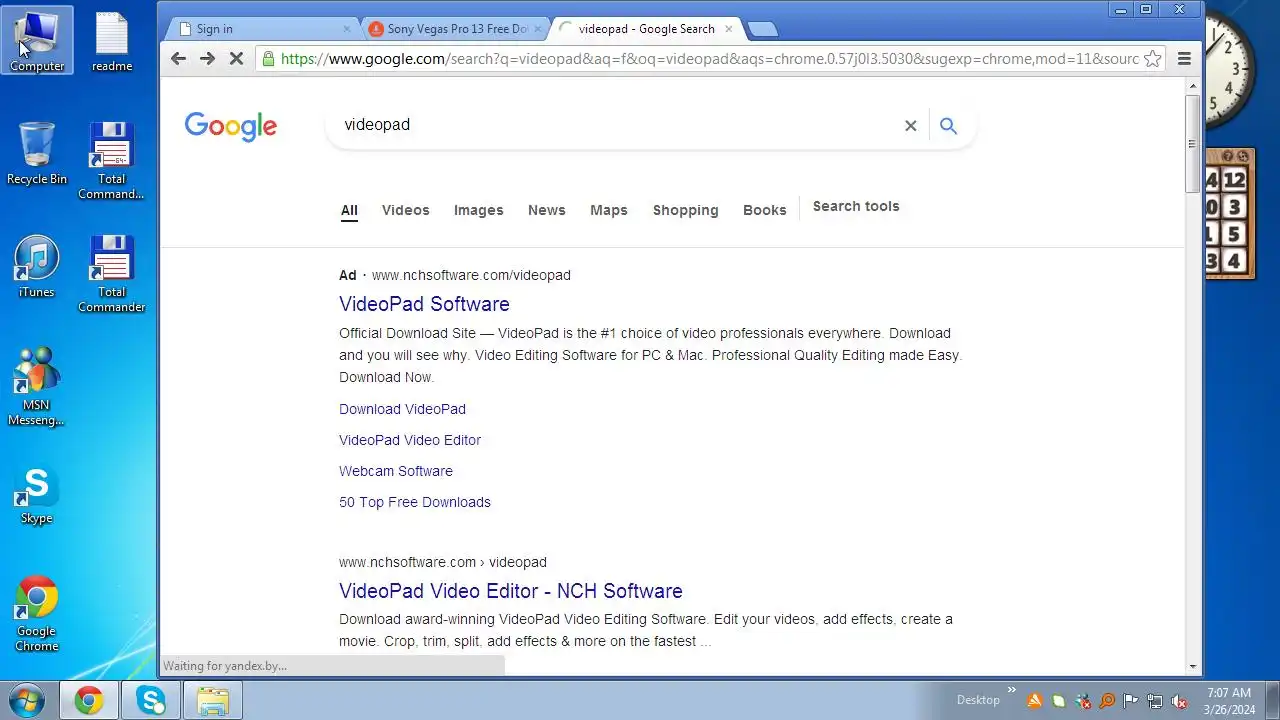The width and height of the screenshot is (1280, 720).
Task: Bookmark this page with the star icon
Action: click(x=1152, y=59)
